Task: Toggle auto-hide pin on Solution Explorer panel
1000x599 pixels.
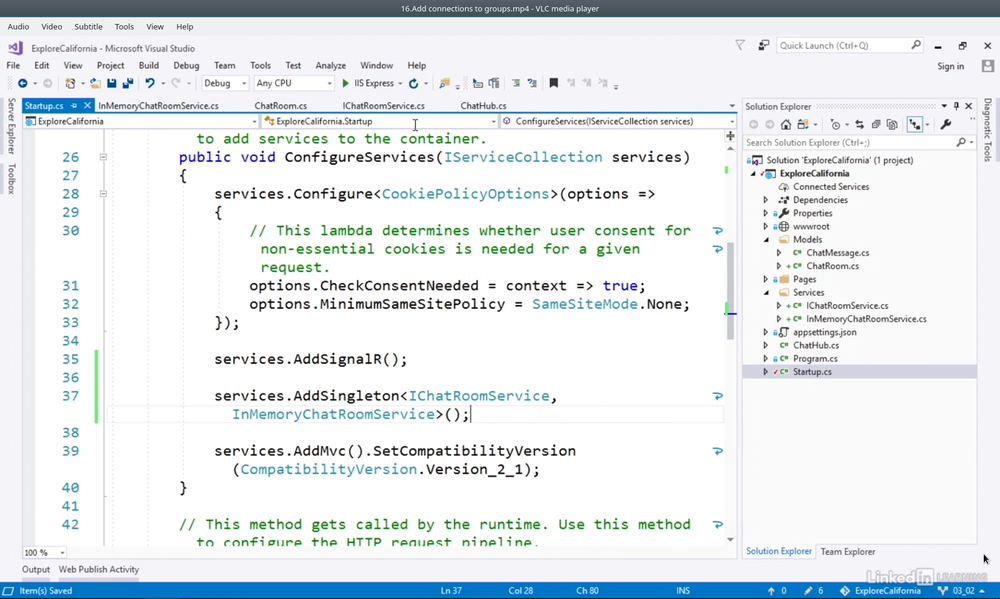Action: pos(956,106)
